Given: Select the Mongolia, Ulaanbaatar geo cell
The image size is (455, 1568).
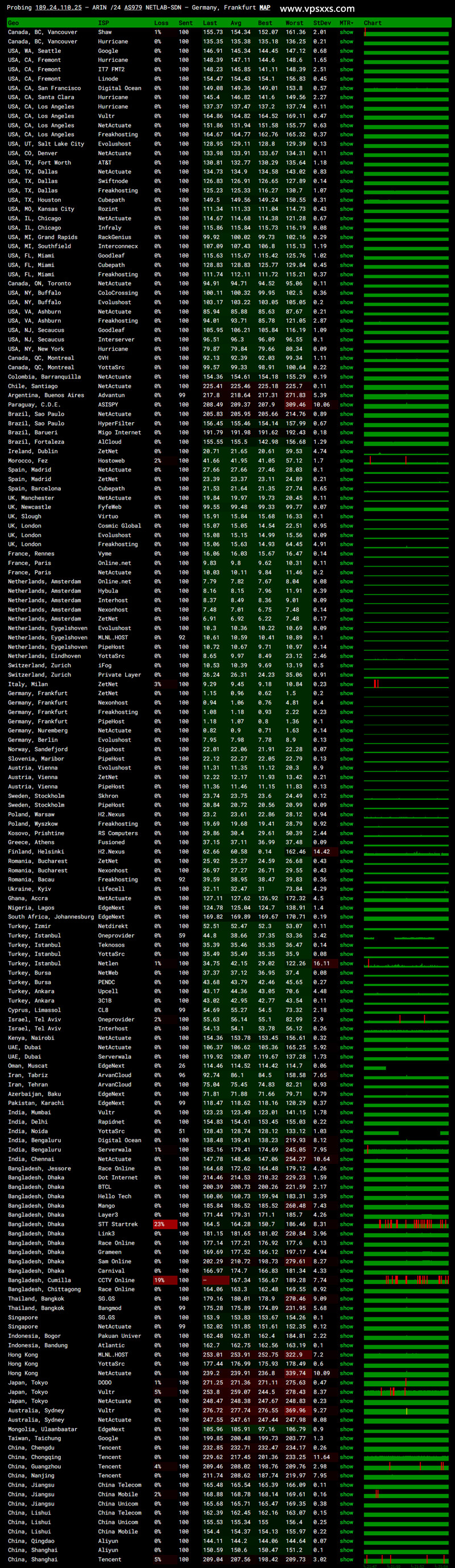Looking at the screenshot, I should point(43,1429).
